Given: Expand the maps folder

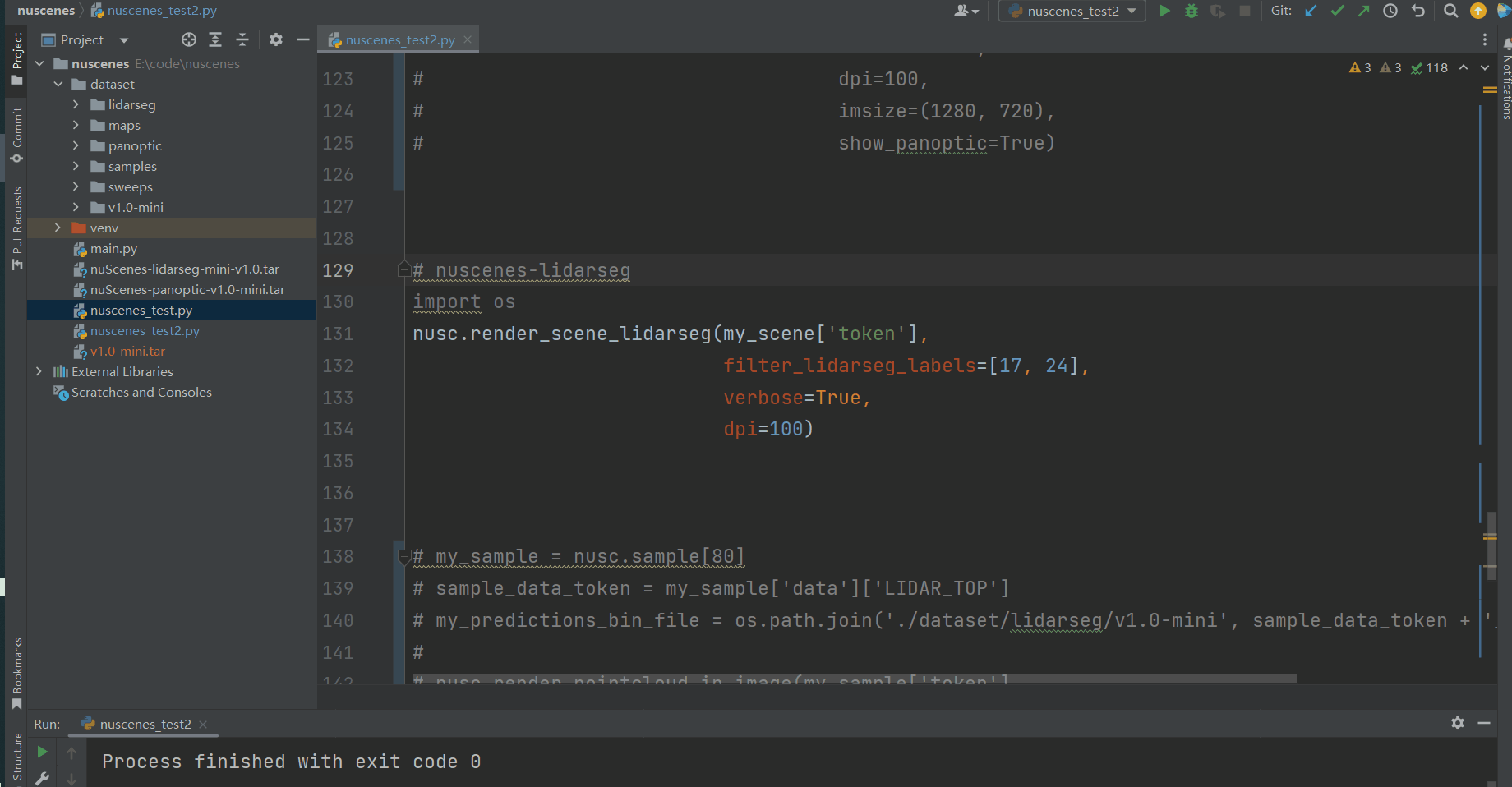Looking at the screenshot, I should point(76,125).
